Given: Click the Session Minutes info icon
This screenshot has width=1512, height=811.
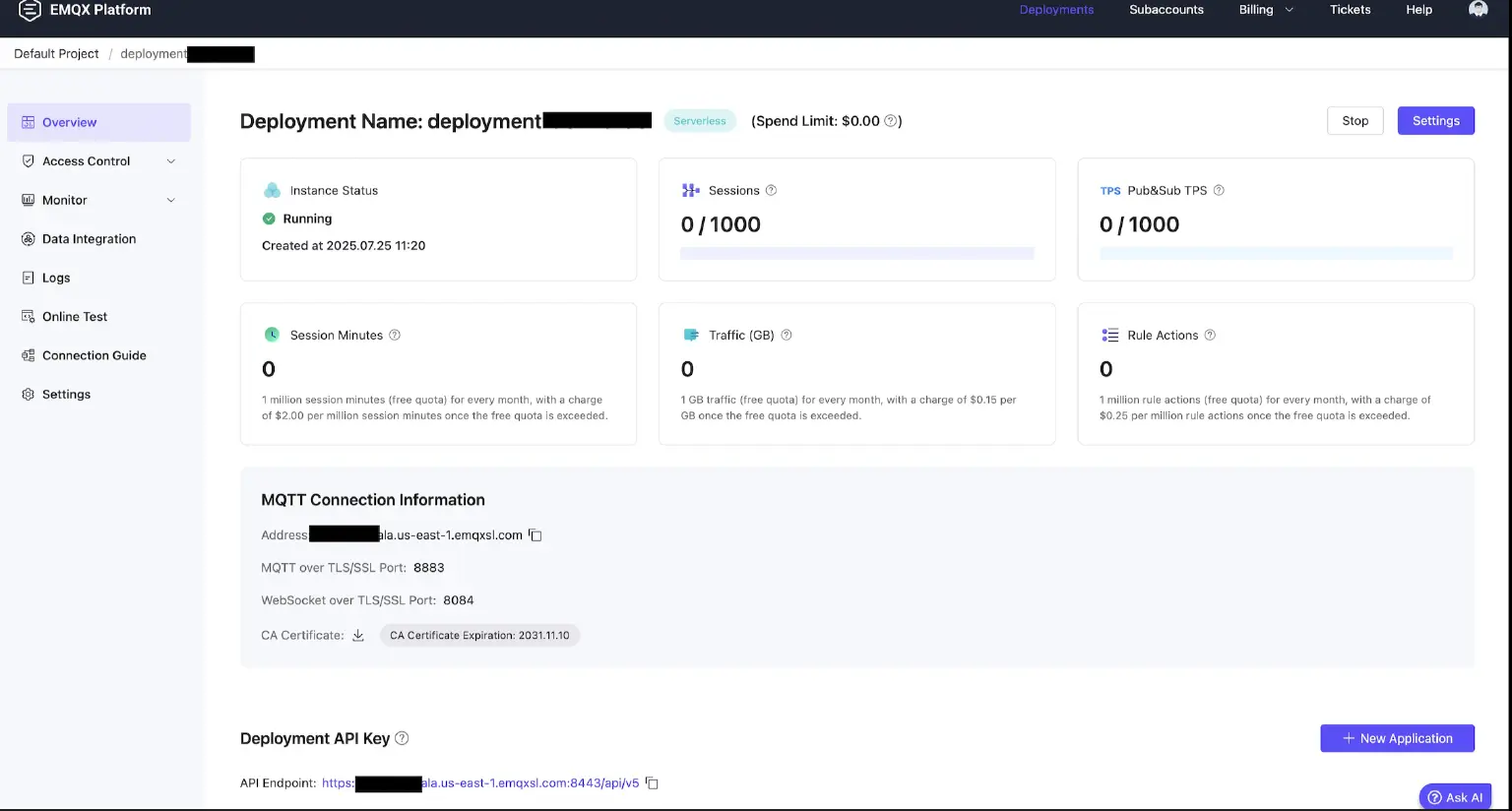Looking at the screenshot, I should [395, 336].
